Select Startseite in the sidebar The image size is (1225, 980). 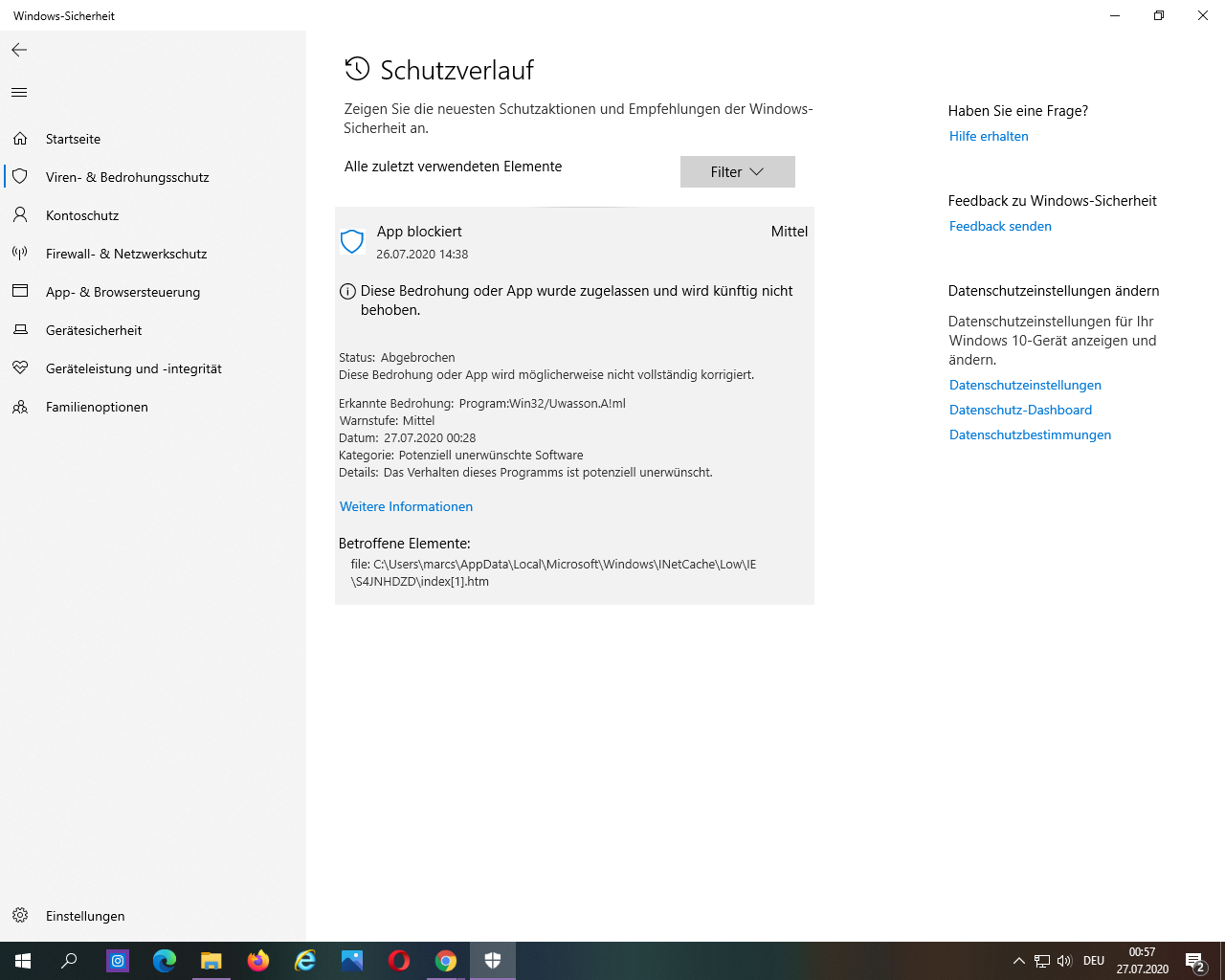coord(153,139)
